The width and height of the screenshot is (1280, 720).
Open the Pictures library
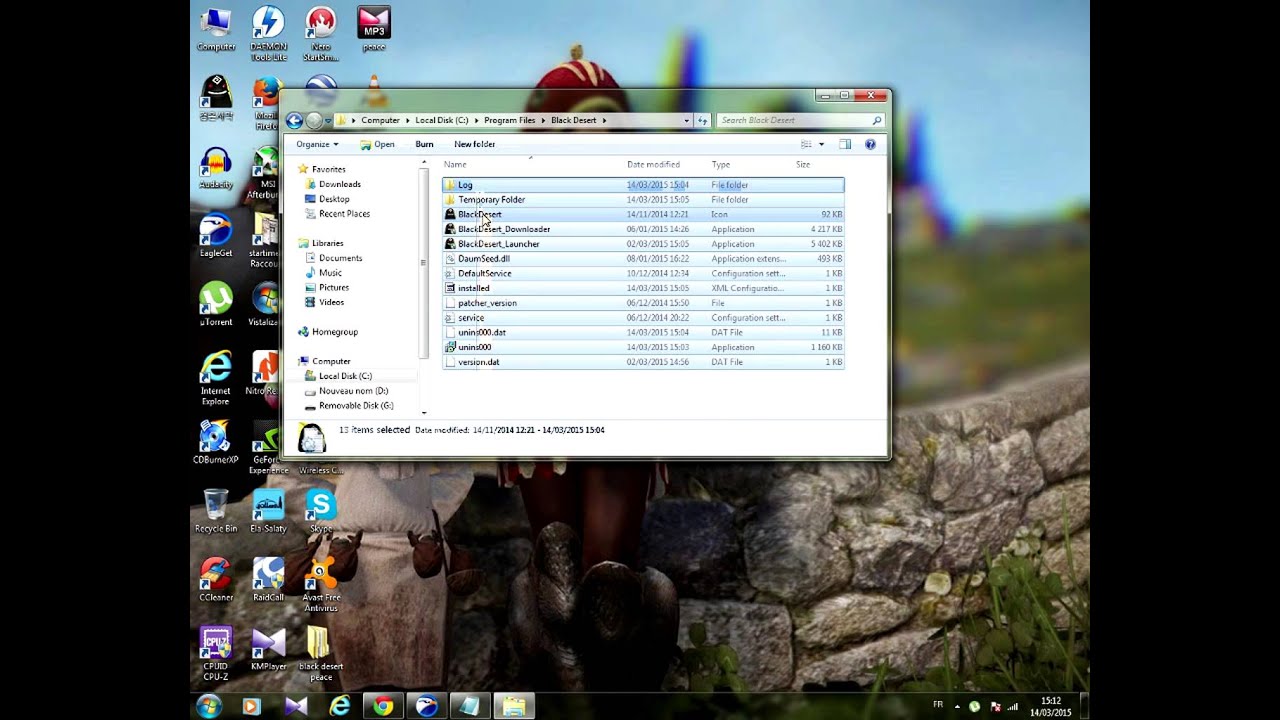334,288
